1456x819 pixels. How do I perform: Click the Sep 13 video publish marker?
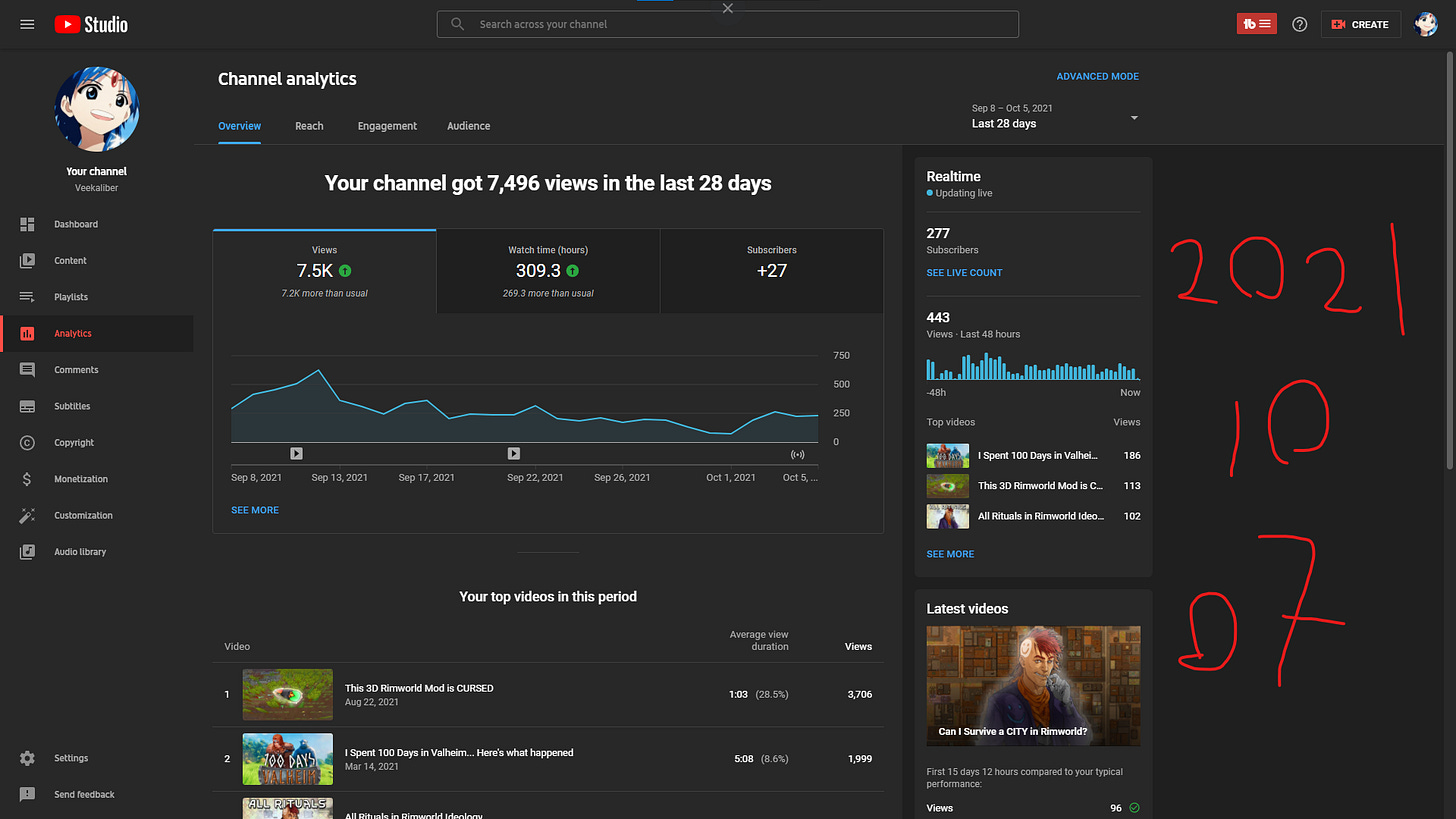tap(296, 454)
